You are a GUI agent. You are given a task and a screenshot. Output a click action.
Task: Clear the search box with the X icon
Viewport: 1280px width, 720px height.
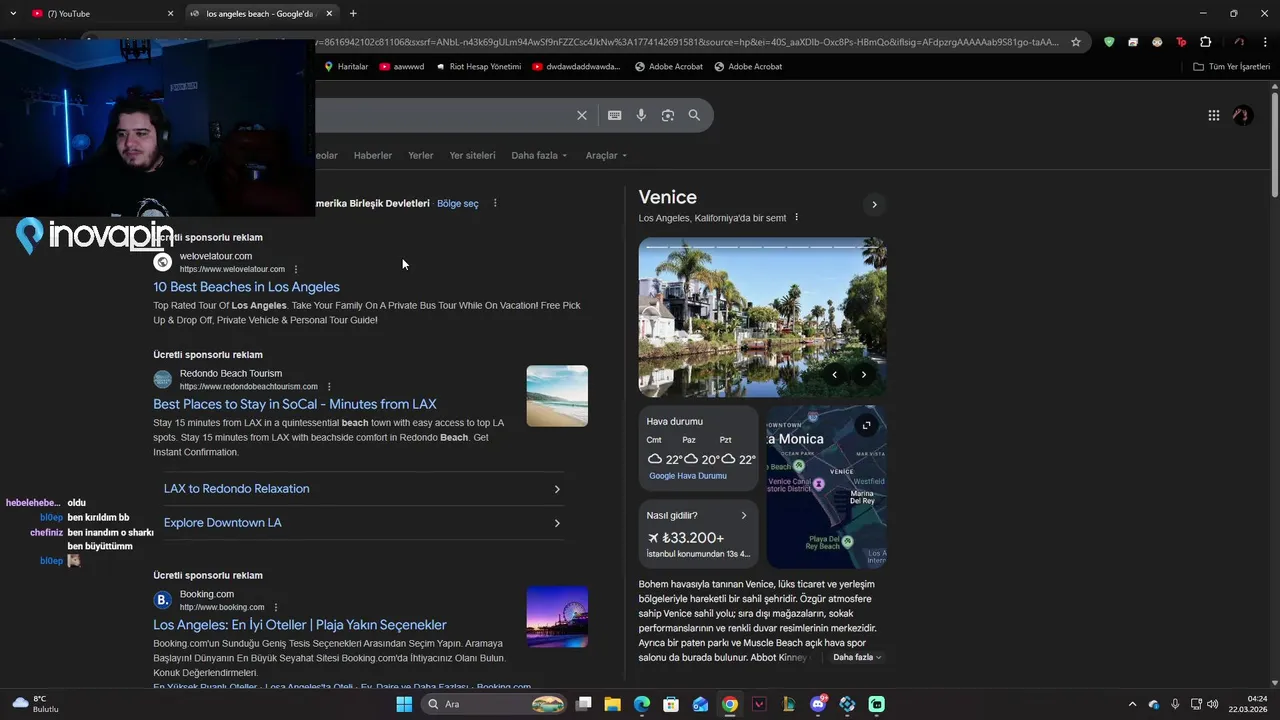pos(582,115)
